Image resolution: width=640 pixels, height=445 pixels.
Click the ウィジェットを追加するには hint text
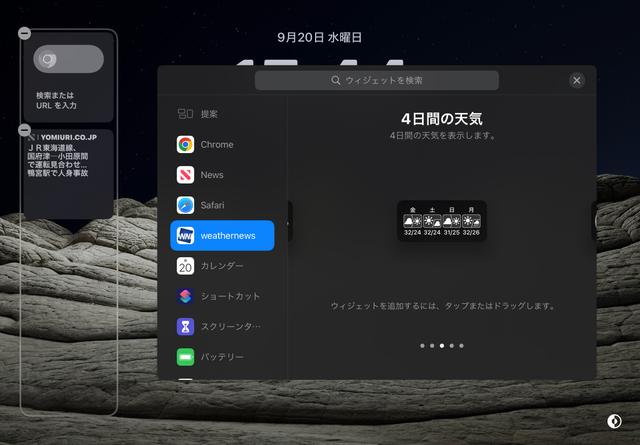point(442,306)
